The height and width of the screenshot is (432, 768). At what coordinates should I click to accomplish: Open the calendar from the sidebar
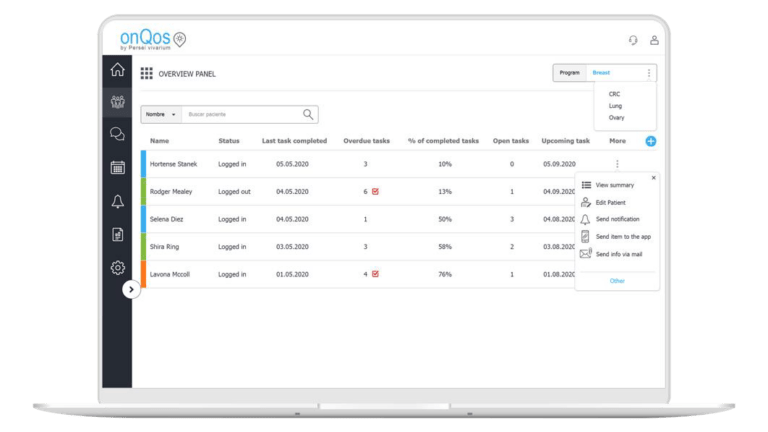pyautogui.click(x=117, y=167)
